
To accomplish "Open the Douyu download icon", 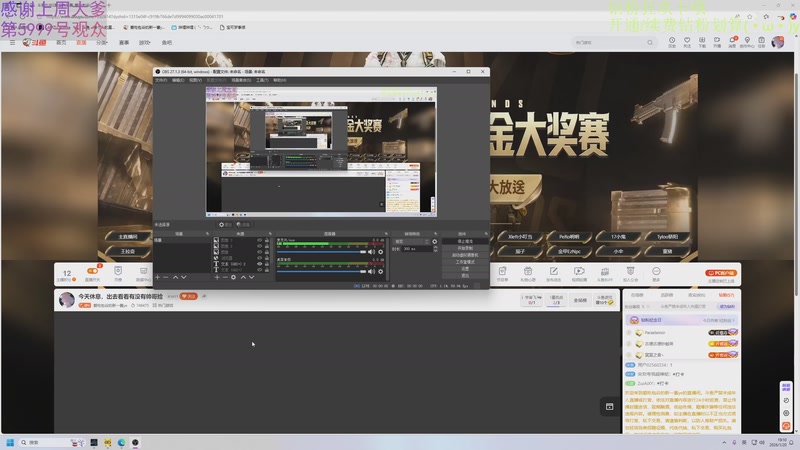I will 702,40.
